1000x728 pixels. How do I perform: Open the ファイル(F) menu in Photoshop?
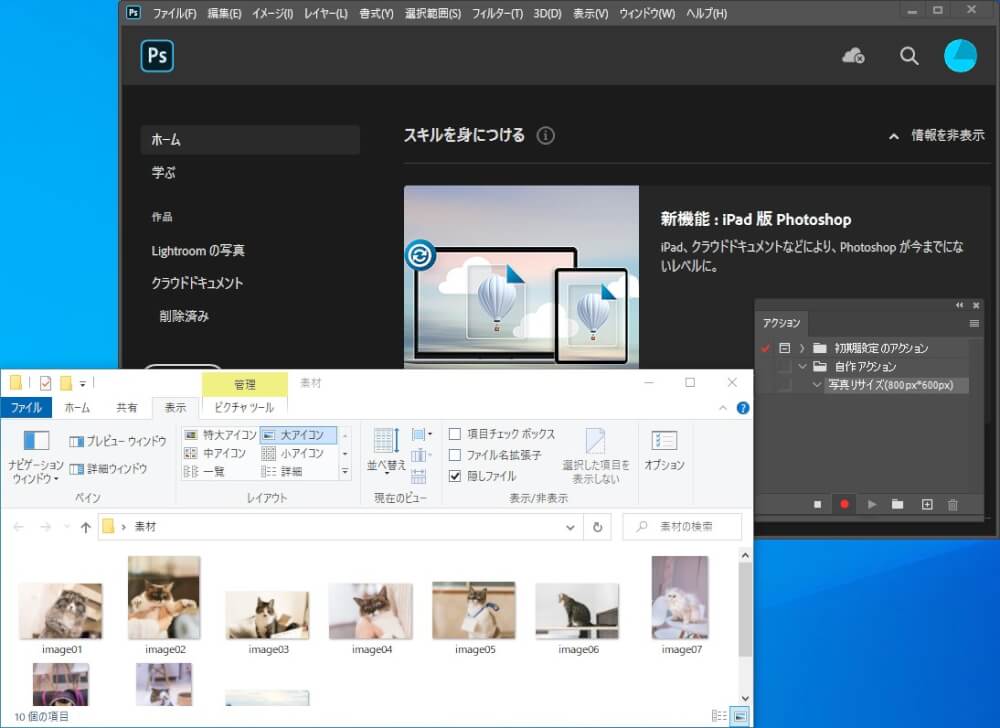175,13
